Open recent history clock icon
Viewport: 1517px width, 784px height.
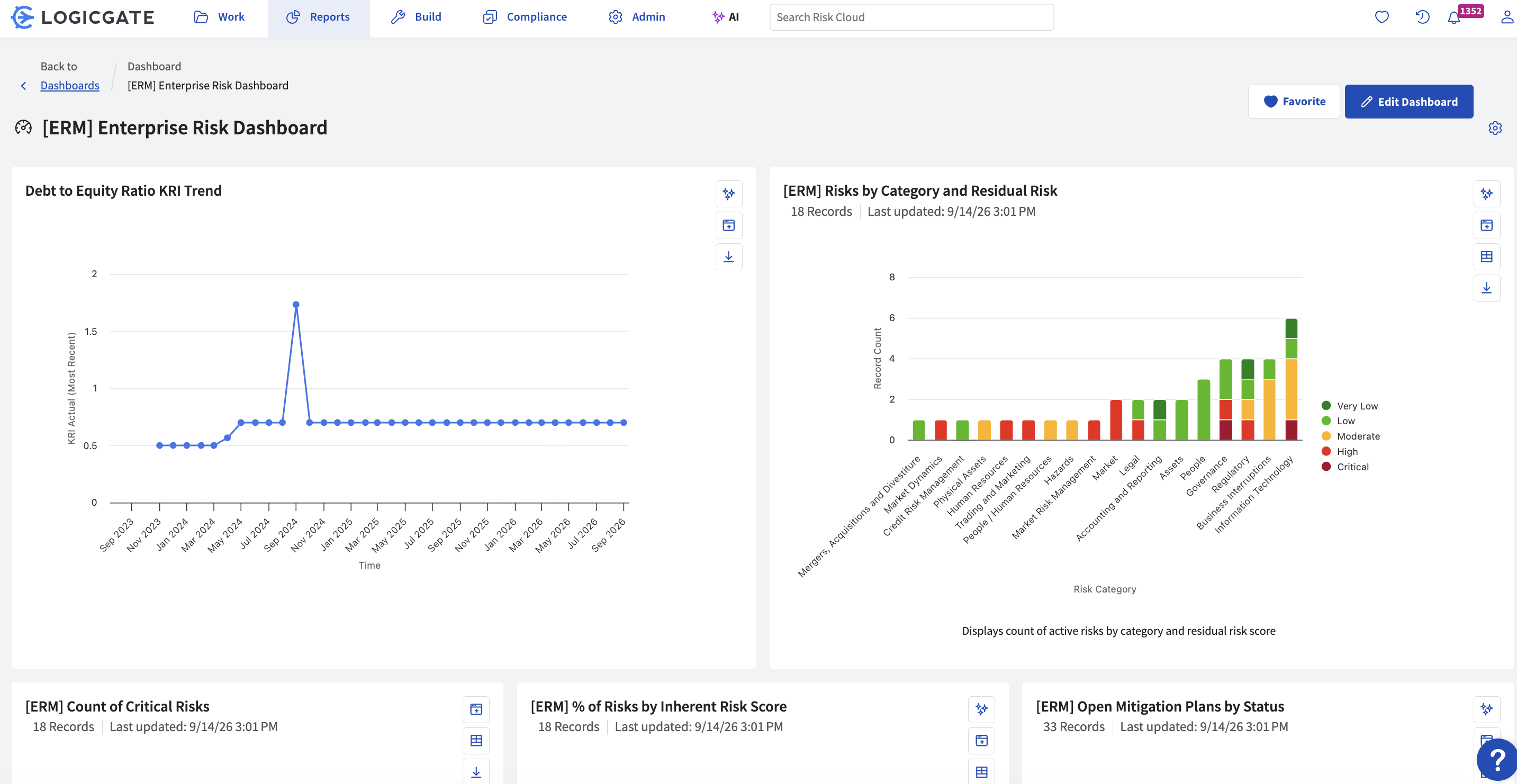click(x=1422, y=17)
